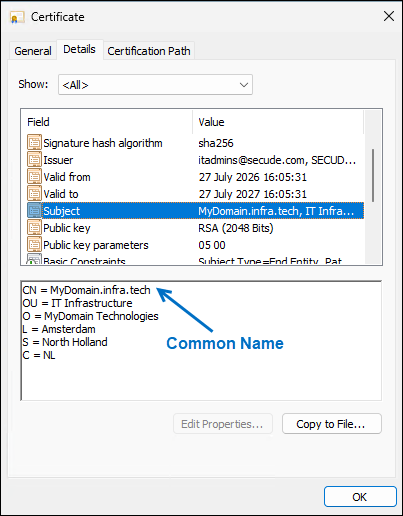The image size is (403, 516).
Task: Select the Public key row label
Action: tap(67, 228)
